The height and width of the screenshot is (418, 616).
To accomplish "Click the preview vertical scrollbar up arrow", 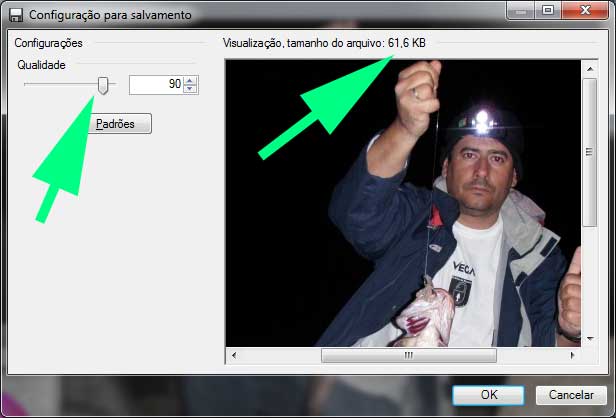I will 590,69.
